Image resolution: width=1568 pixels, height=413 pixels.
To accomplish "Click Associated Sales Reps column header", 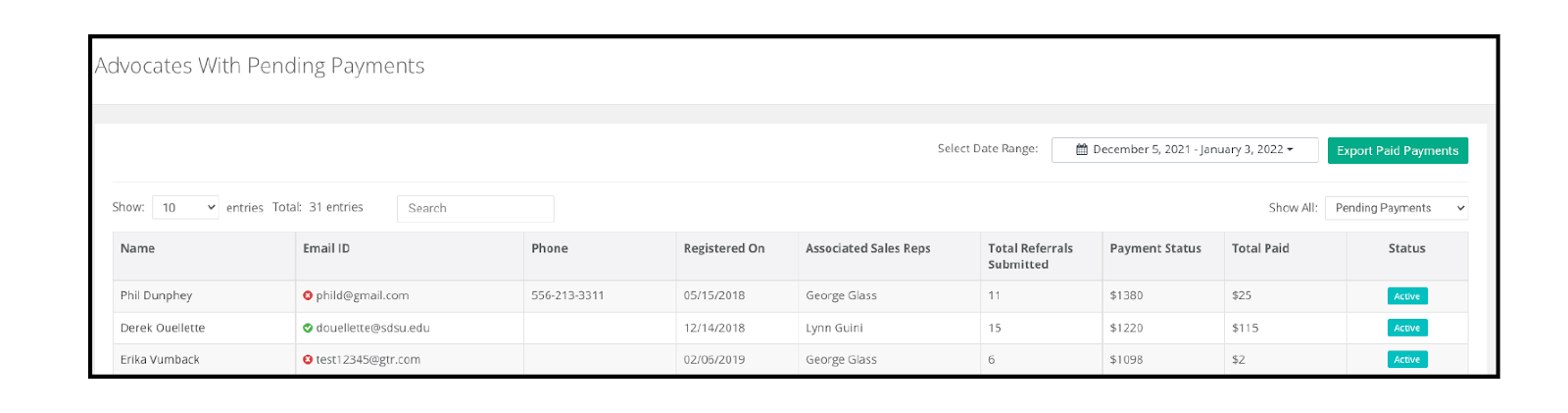I will click(x=868, y=248).
